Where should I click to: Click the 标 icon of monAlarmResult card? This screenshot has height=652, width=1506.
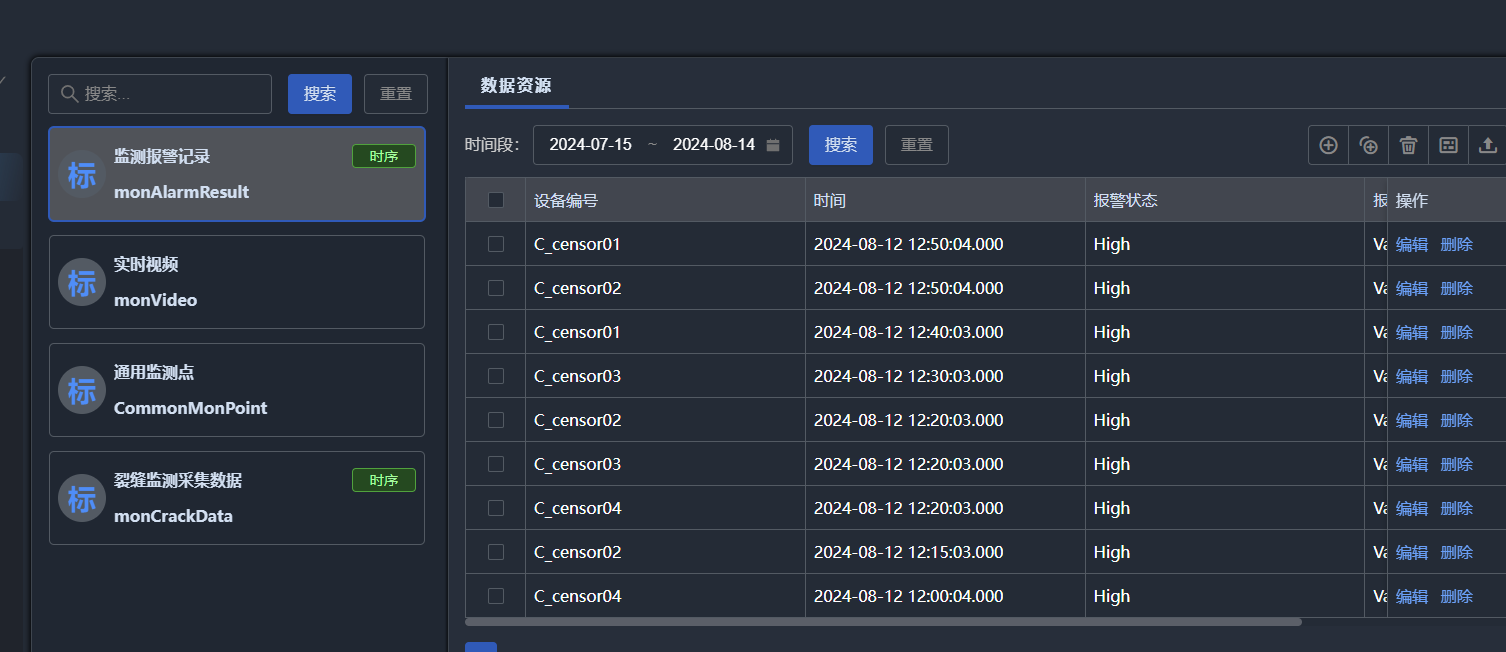[x=82, y=175]
